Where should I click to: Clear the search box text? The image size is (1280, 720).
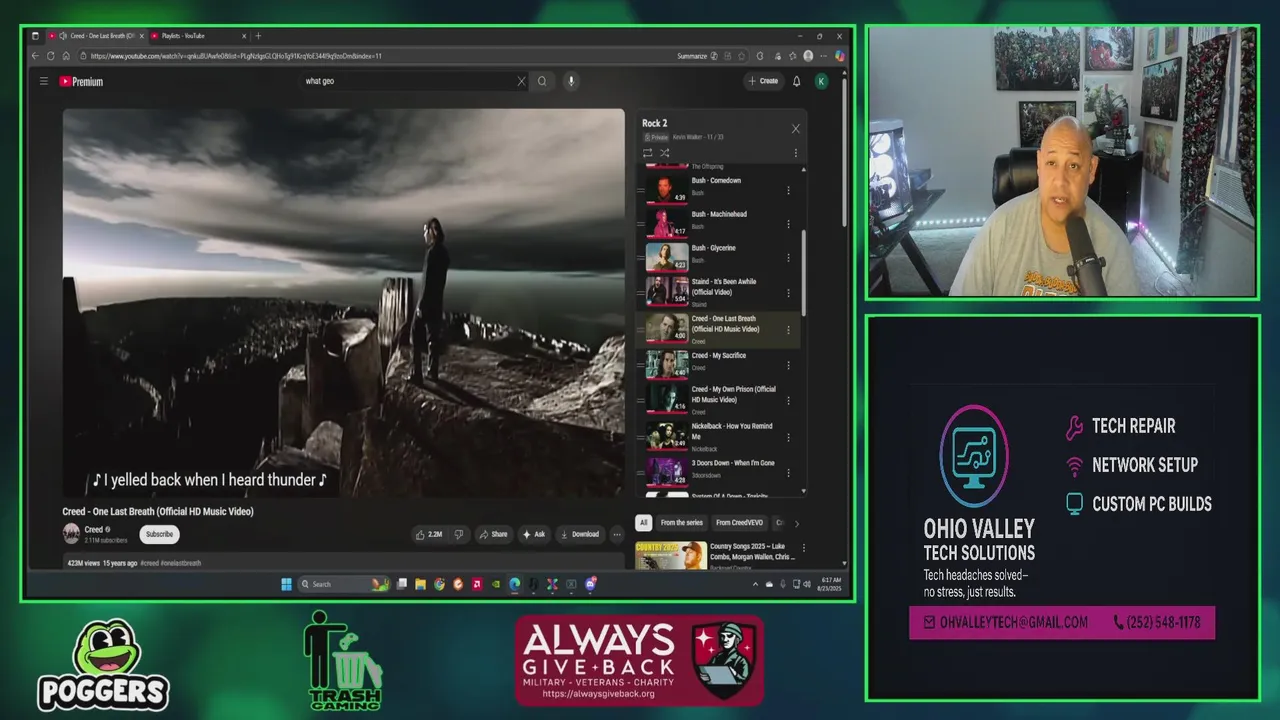pyautogui.click(x=521, y=81)
